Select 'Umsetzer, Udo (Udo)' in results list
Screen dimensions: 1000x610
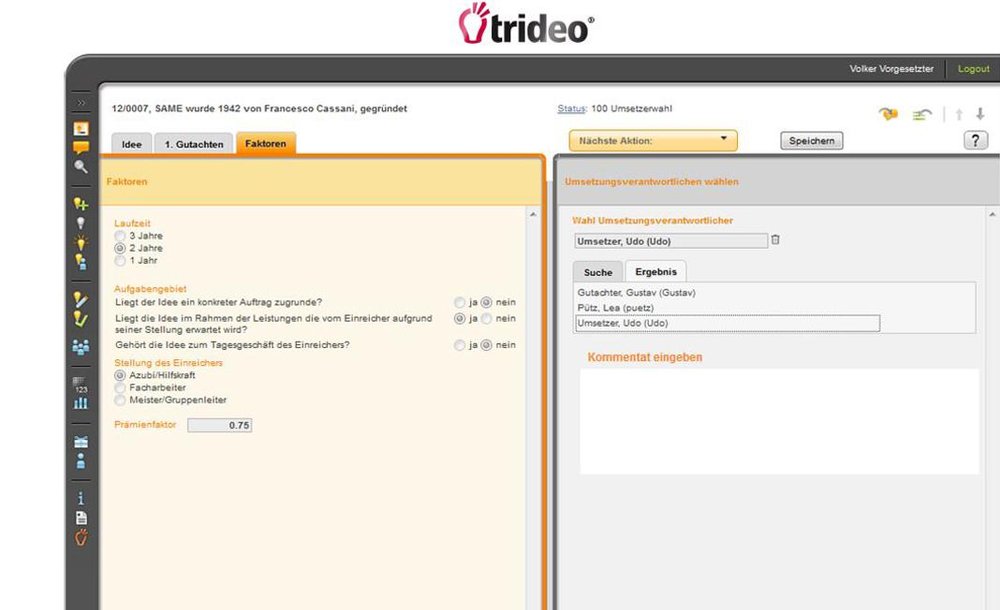tap(727, 324)
